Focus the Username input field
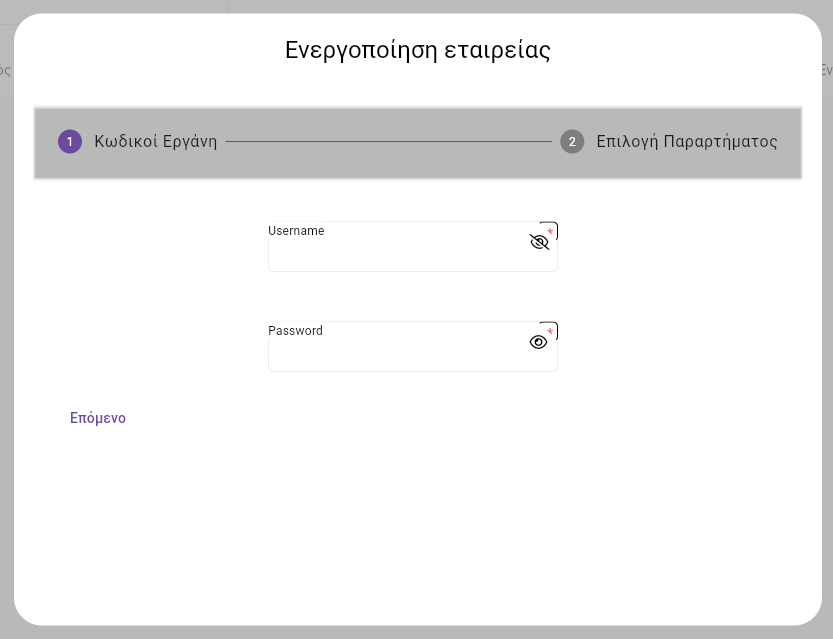The width and height of the screenshot is (833, 639). click(400, 251)
